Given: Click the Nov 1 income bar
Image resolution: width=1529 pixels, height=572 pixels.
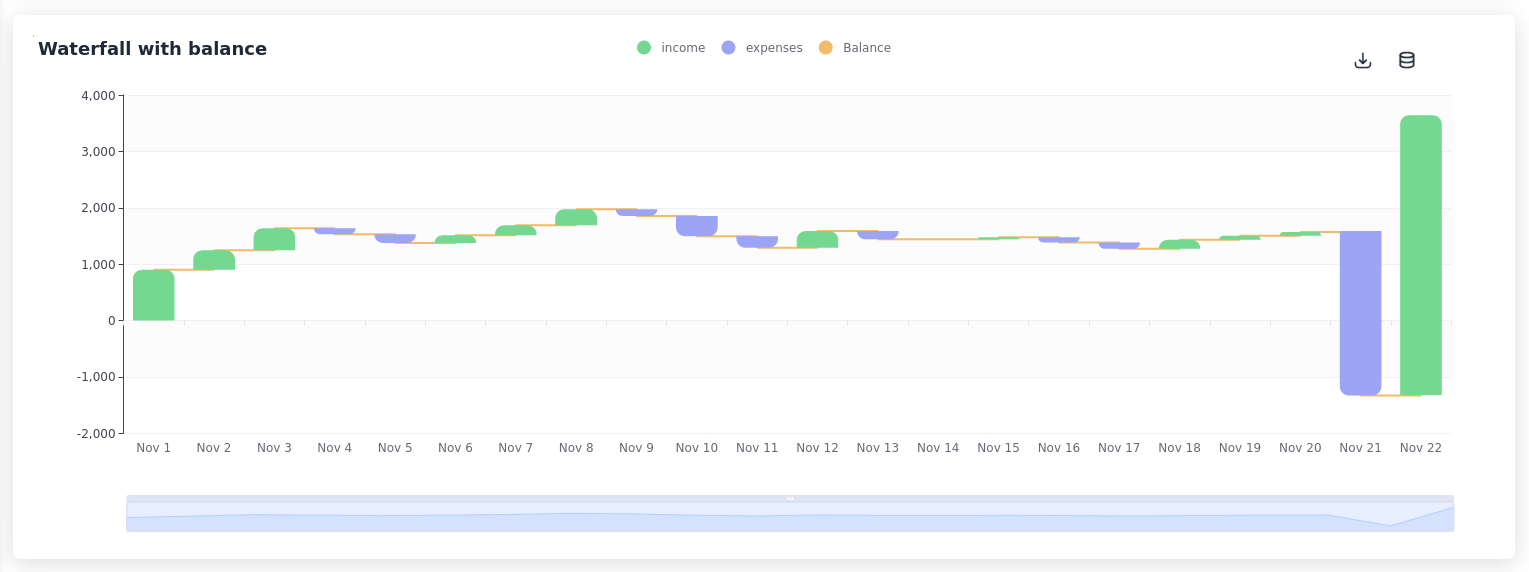Looking at the screenshot, I should pos(154,295).
